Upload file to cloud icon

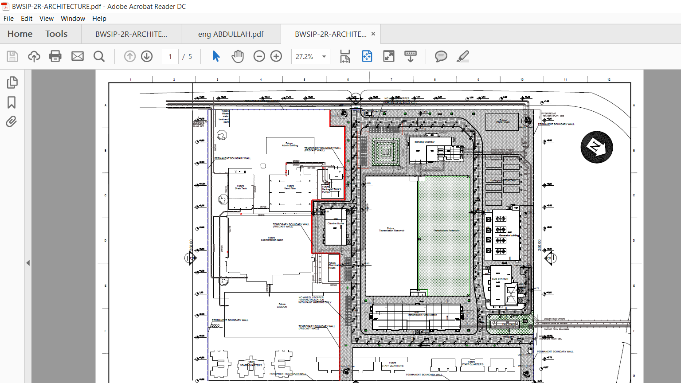coord(34,56)
